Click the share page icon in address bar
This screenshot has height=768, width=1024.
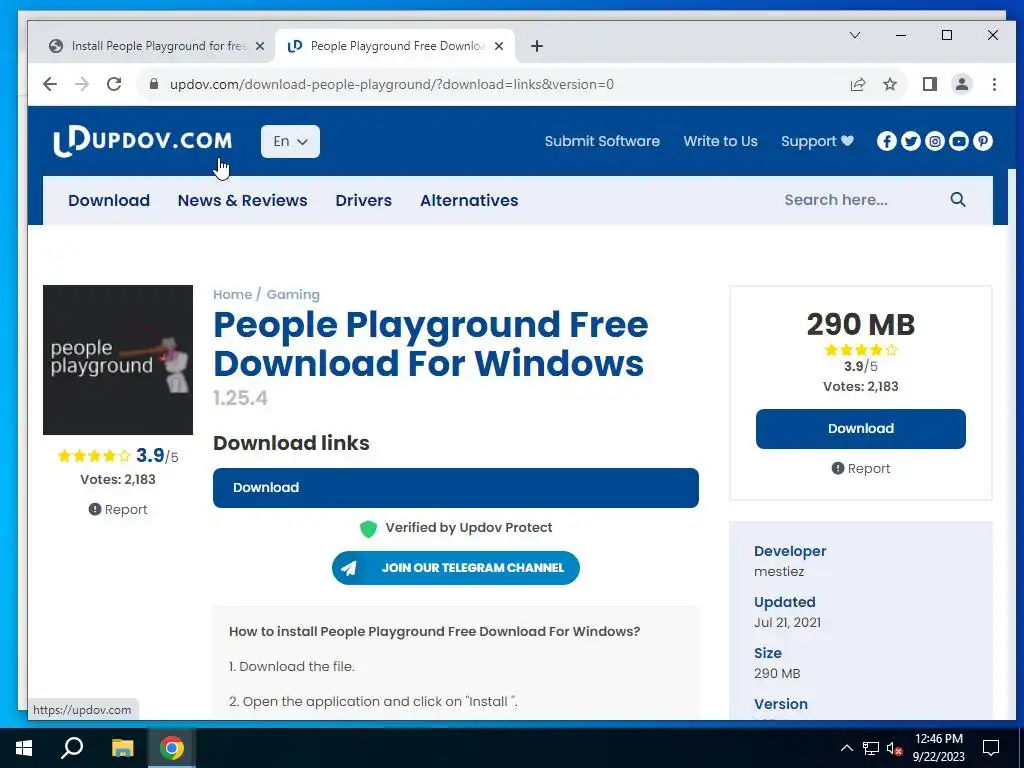[x=857, y=84]
